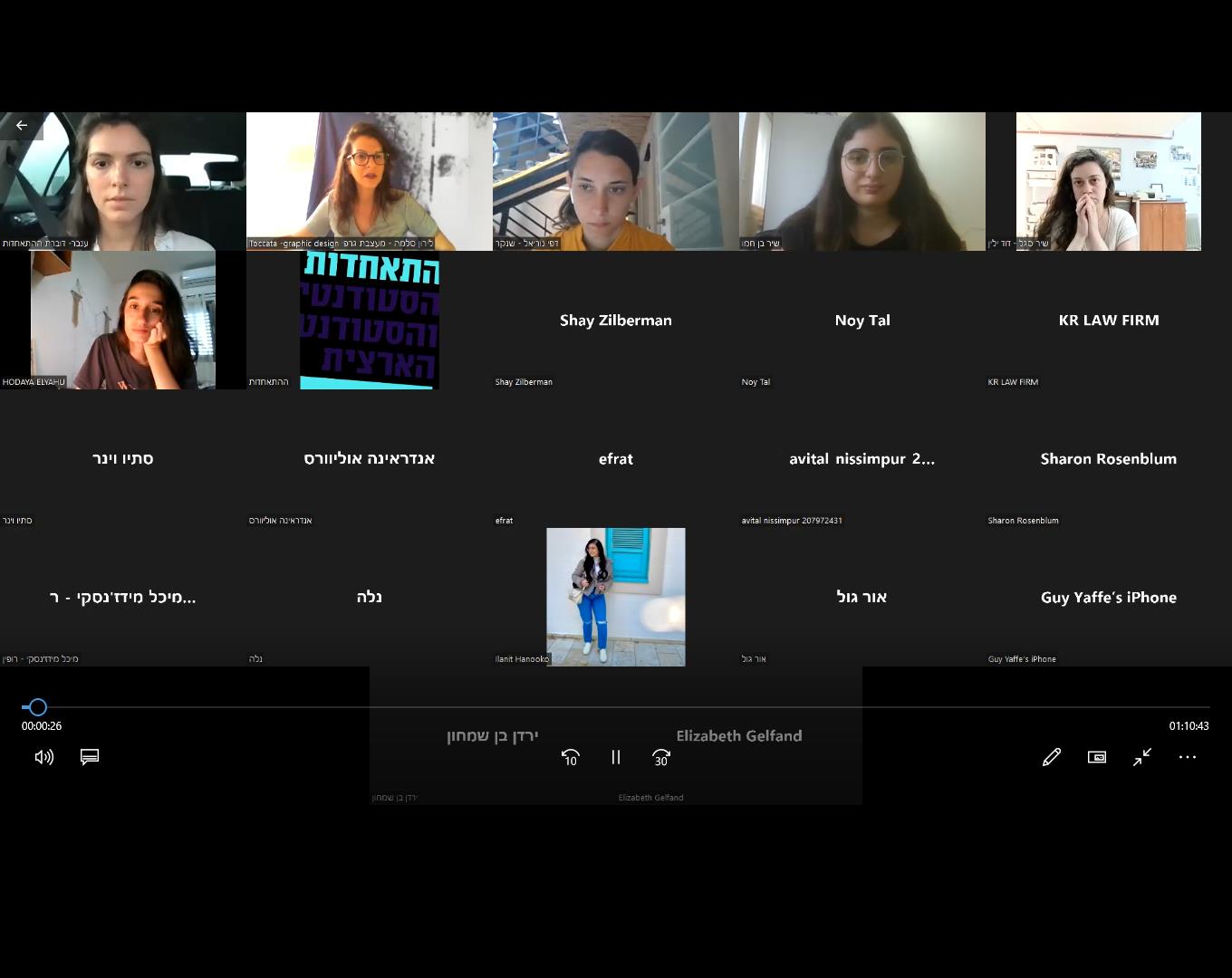Open the pen edit tool
This screenshot has height=978, width=1232.
coord(1052,757)
